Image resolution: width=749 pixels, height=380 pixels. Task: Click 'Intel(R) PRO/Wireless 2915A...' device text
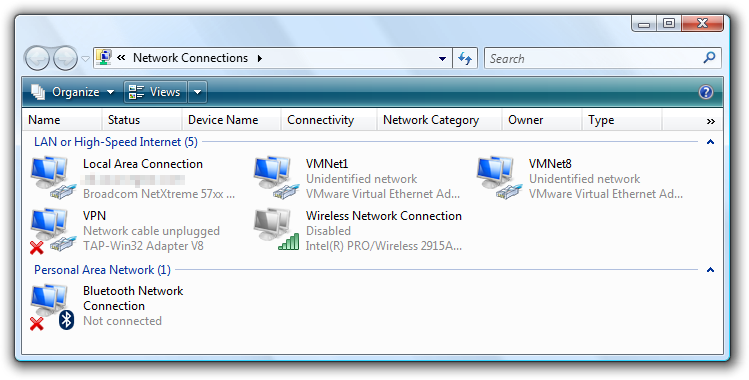click(384, 246)
